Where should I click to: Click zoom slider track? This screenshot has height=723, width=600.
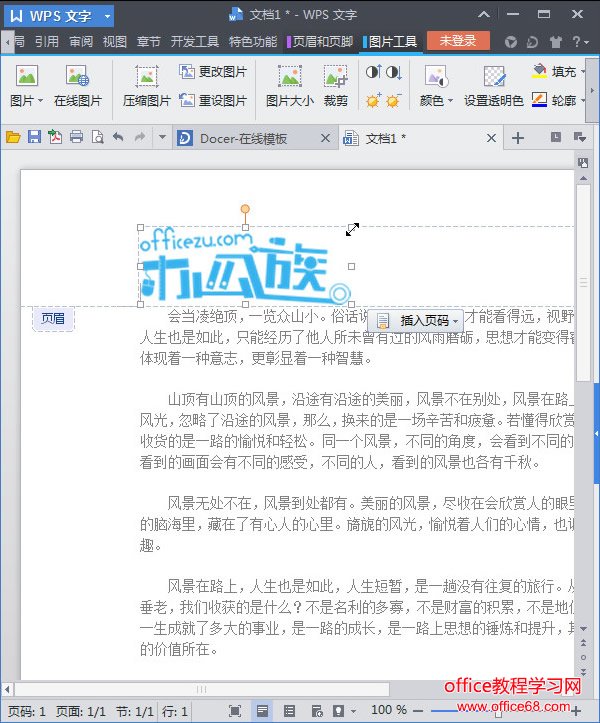tap(497, 711)
